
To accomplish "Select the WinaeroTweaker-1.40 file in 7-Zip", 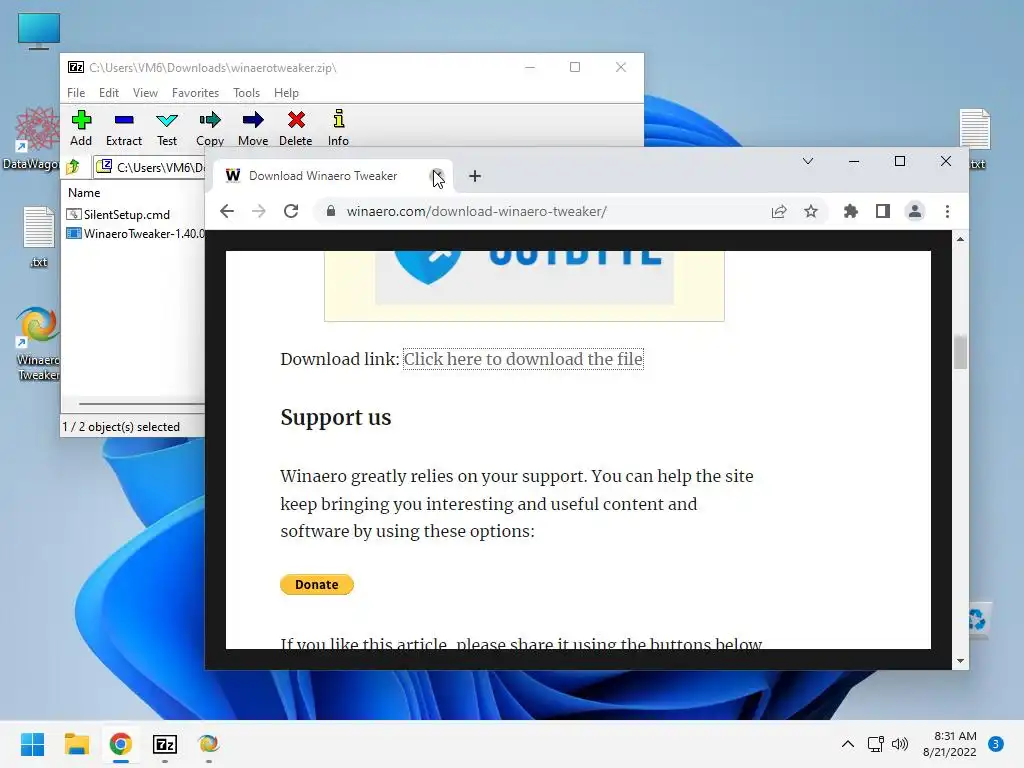I will (136, 233).
